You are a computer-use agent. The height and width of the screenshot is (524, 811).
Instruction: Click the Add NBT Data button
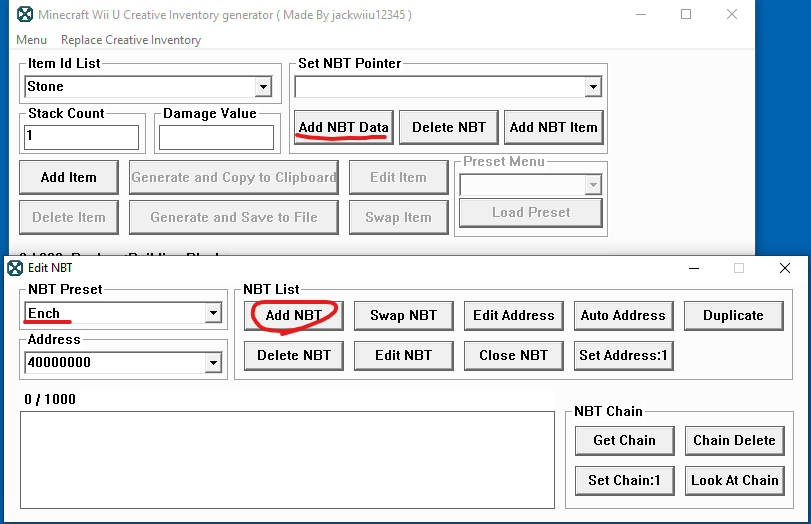click(x=343, y=127)
